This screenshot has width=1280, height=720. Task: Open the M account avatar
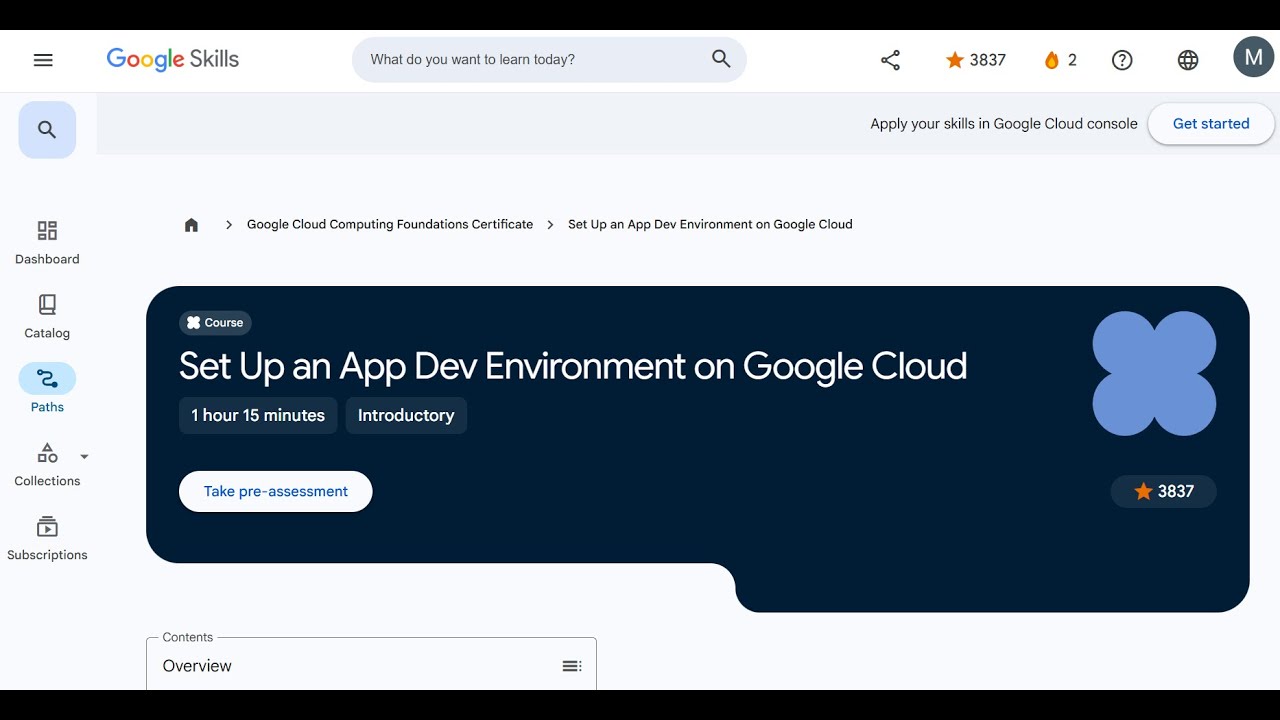pyautogui.click(x=1253, y=57)
